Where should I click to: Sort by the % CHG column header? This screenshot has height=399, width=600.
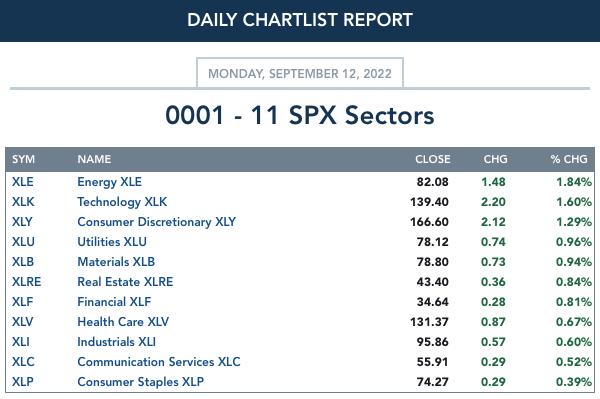point(569,159)
